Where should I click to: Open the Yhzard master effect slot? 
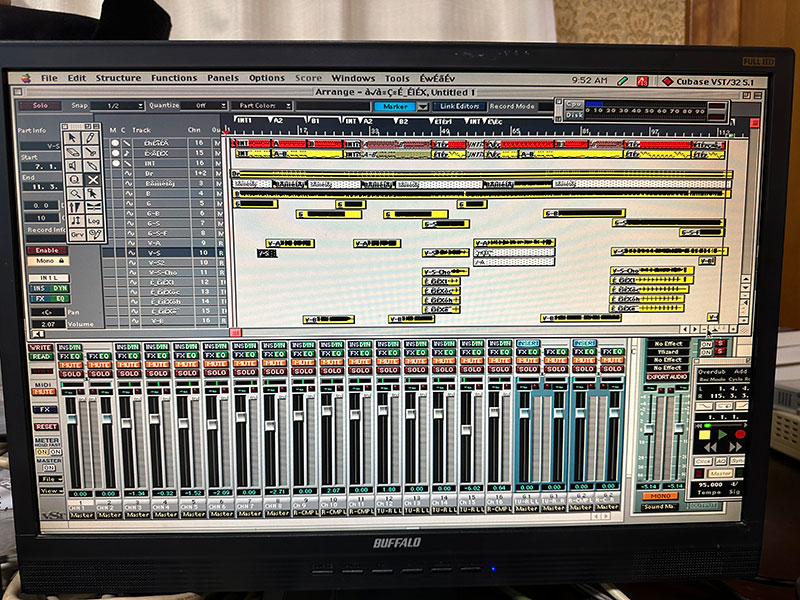tap(668, 352)
